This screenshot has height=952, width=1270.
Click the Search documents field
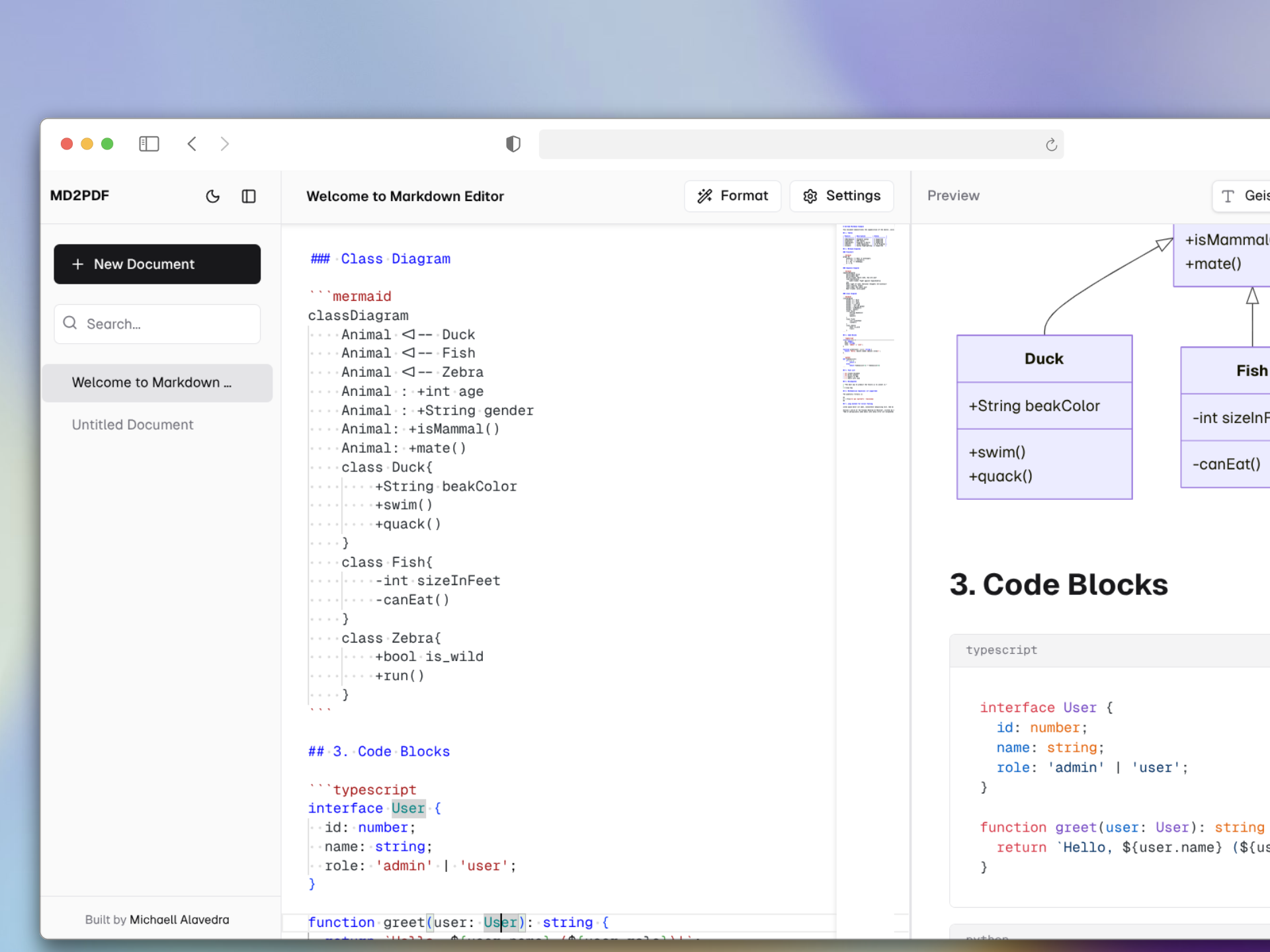pyautogui.click(x=157, y=324)
